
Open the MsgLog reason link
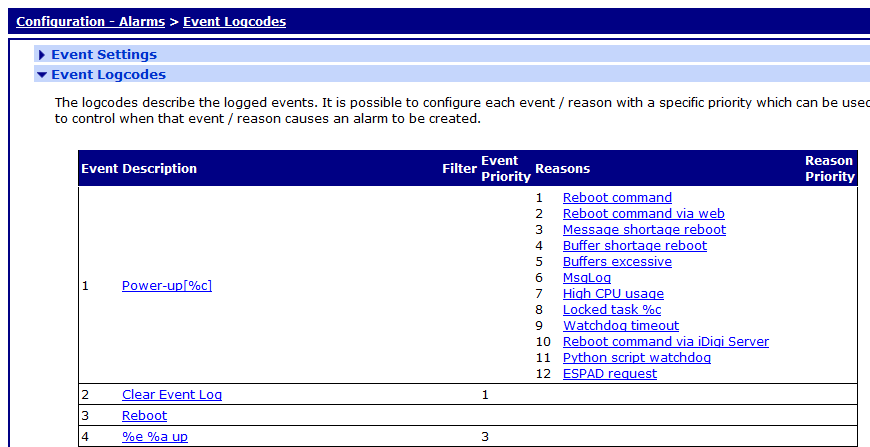pyautogui.click(x=586, y=278)
